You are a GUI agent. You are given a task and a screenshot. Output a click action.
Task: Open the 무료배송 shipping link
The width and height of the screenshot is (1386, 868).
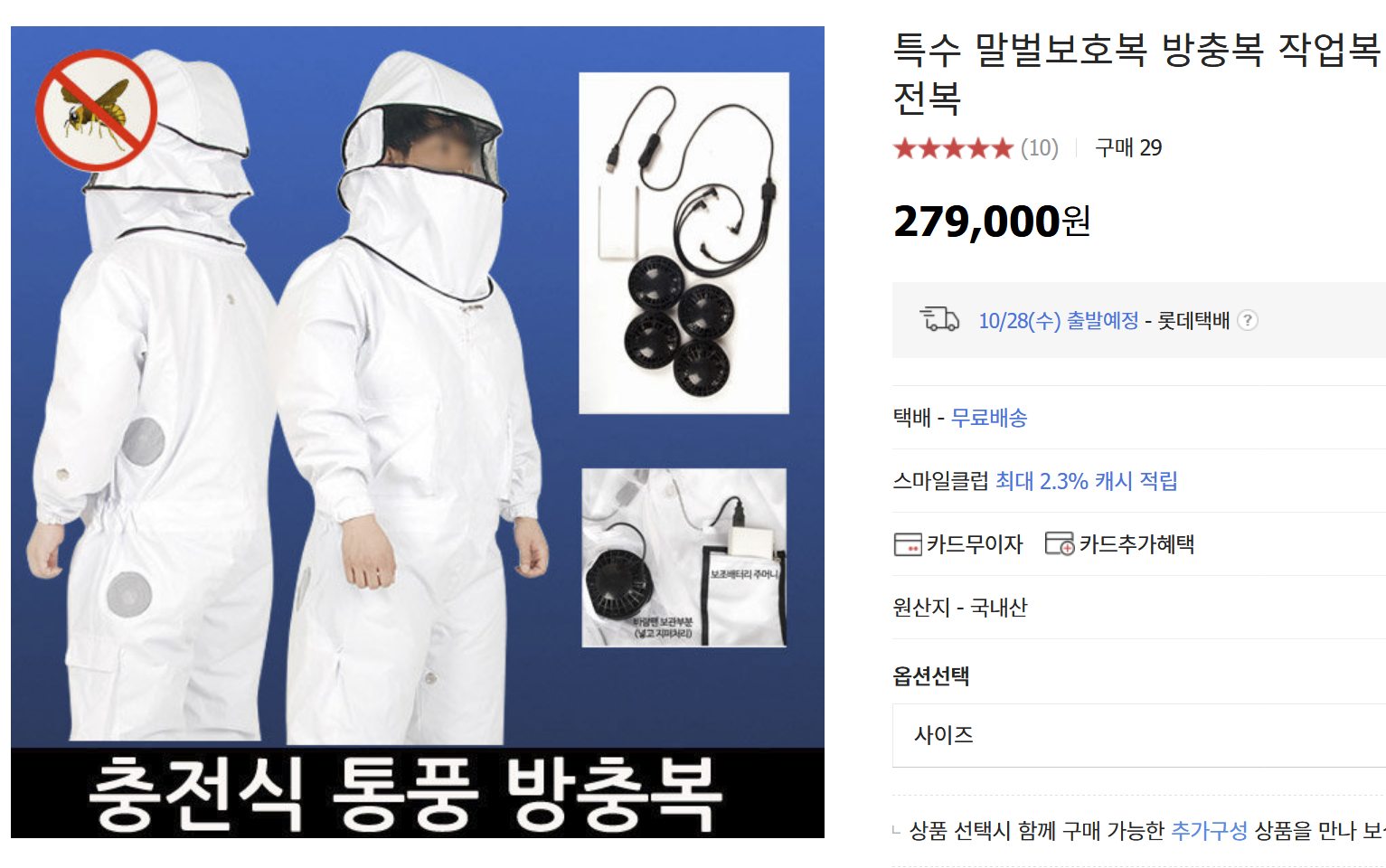point(989,418)
